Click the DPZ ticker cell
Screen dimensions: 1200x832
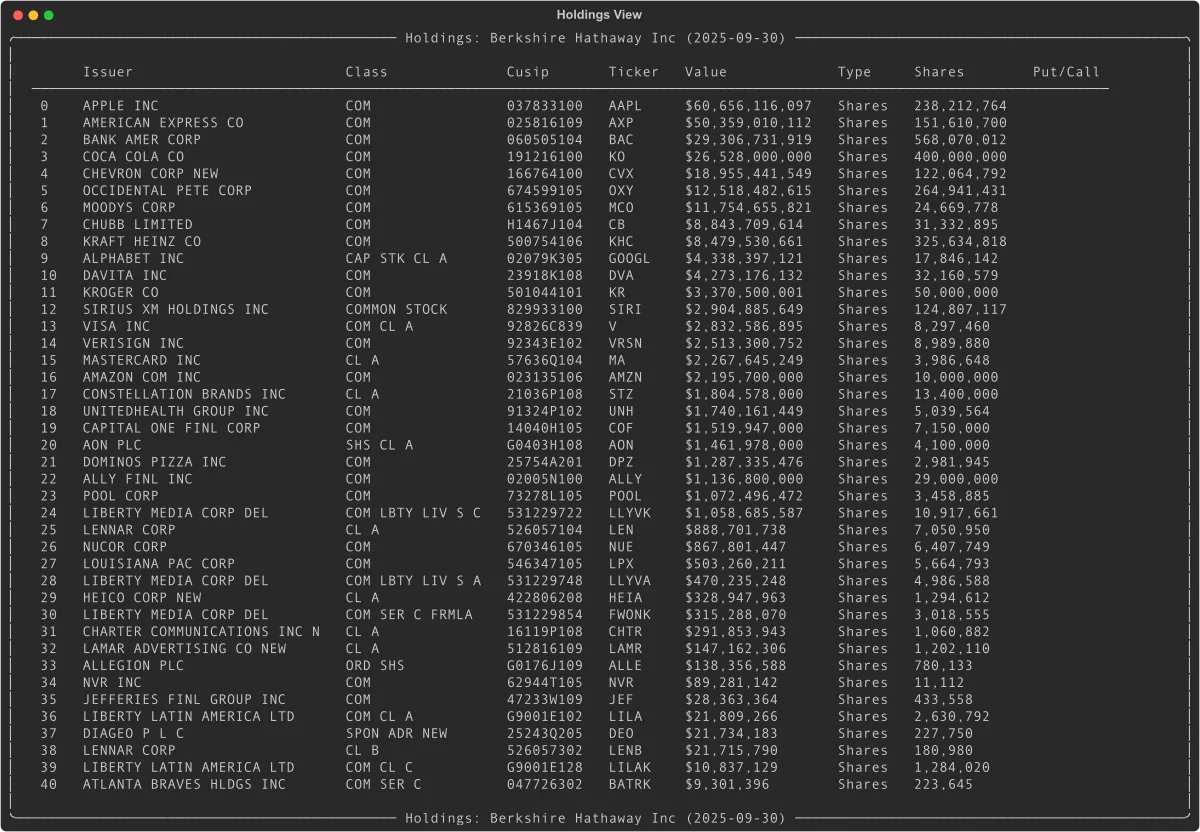(x=621, y=463)
